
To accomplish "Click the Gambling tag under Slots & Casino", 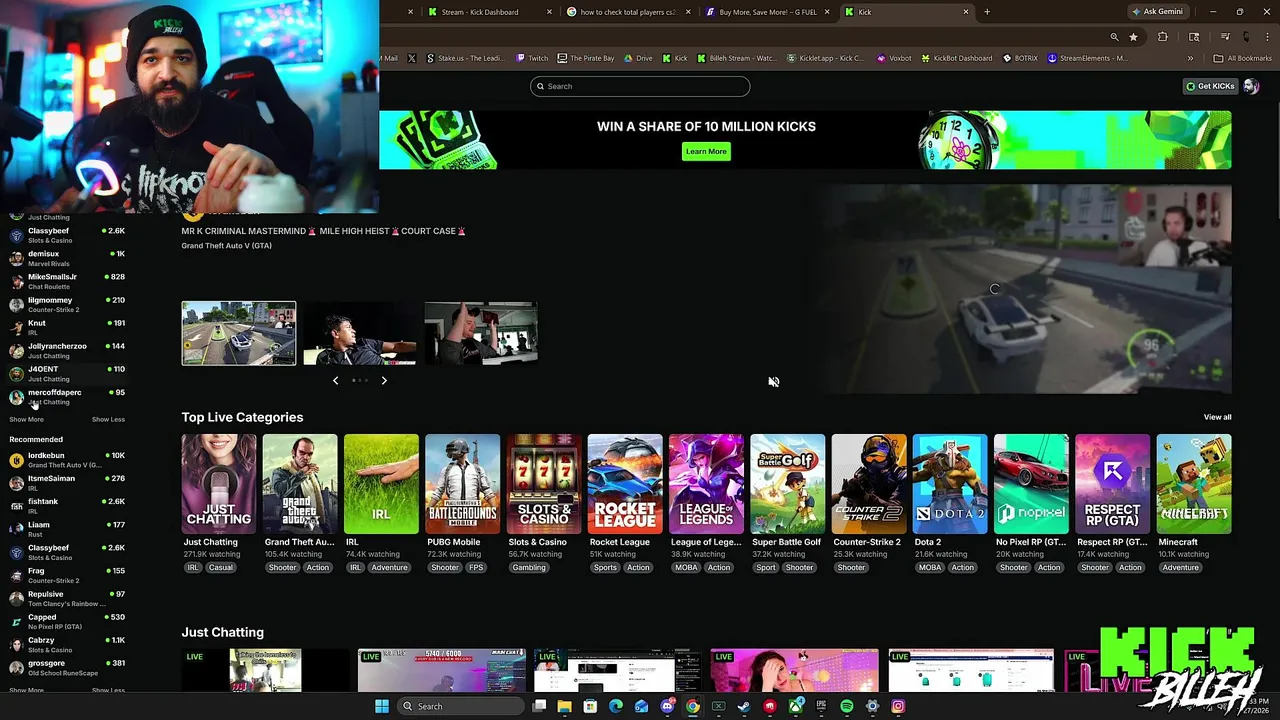I will (x=529, y=568).
